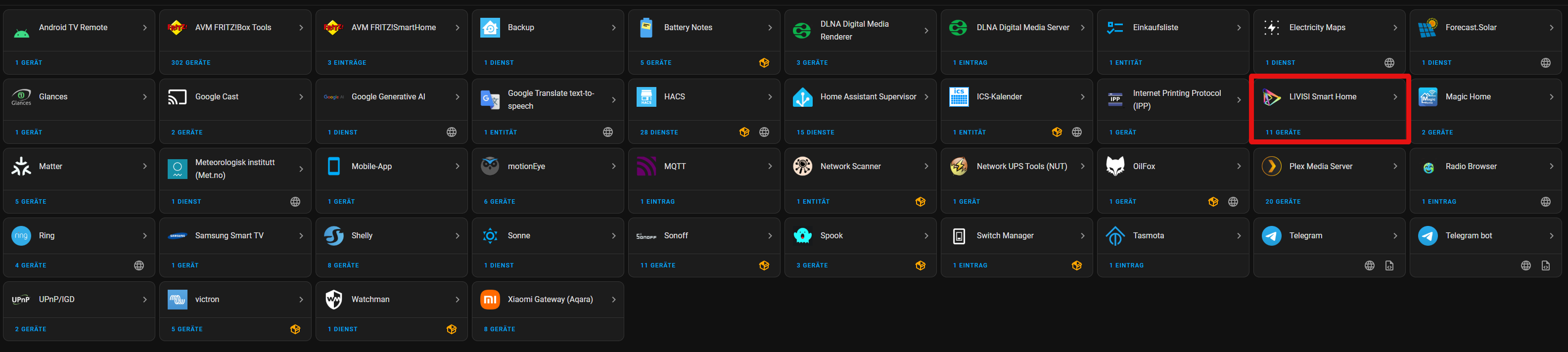Click the Network UPS Tools icon
1568x352 pixels.
click(x=959, y=166)
